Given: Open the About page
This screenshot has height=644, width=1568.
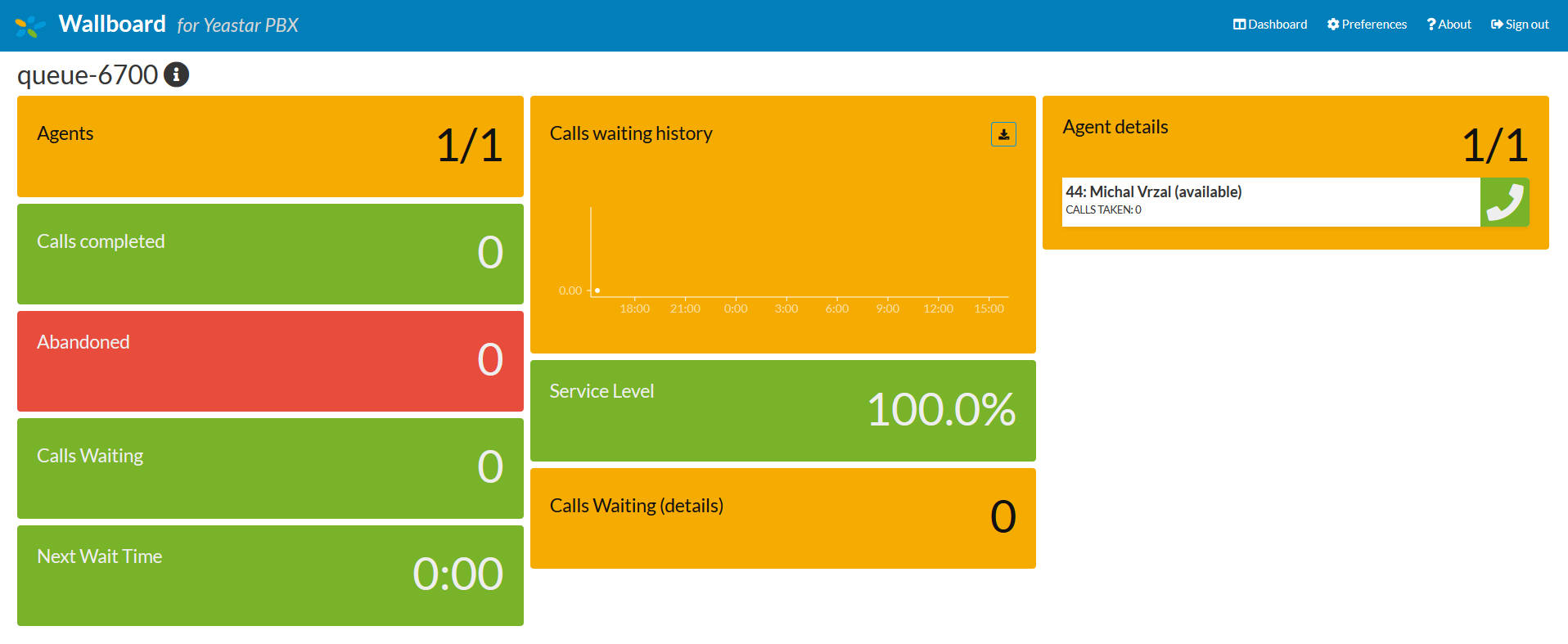Looking at the screenshot, I should [x=1449, y=25].
